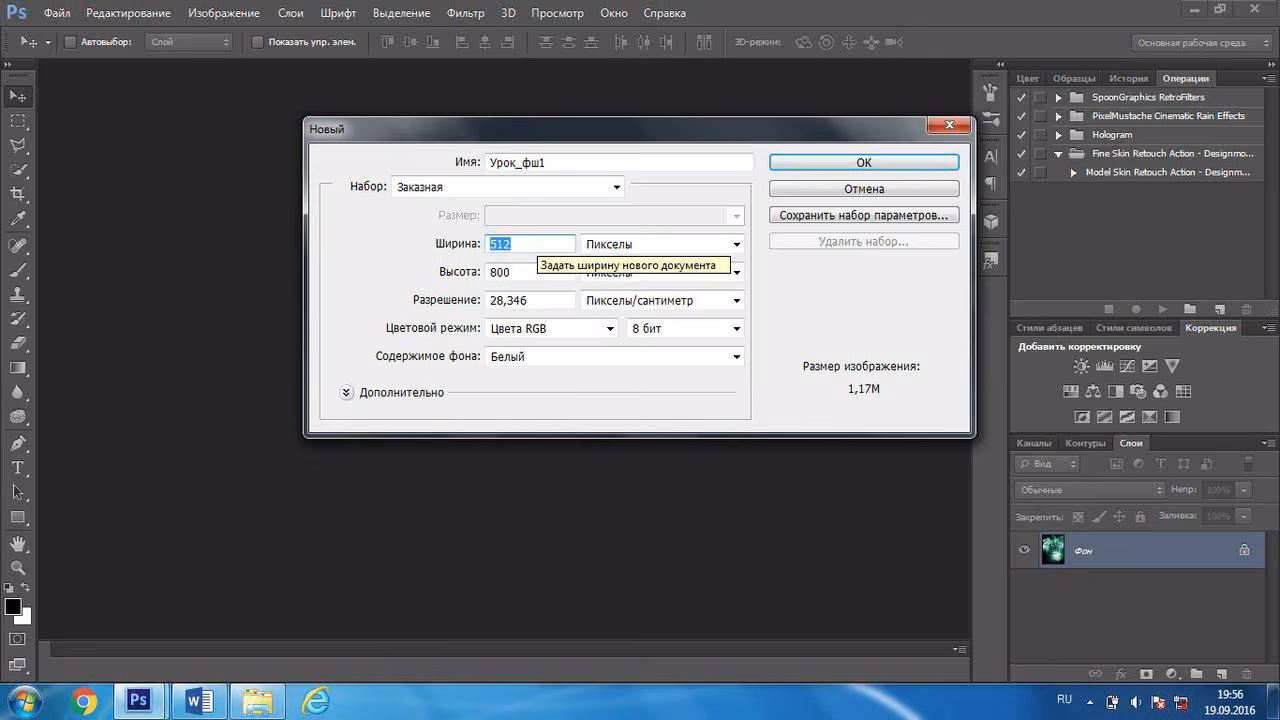
Task: Select the Blur tool (droplet)
Action: click(18, 394)
